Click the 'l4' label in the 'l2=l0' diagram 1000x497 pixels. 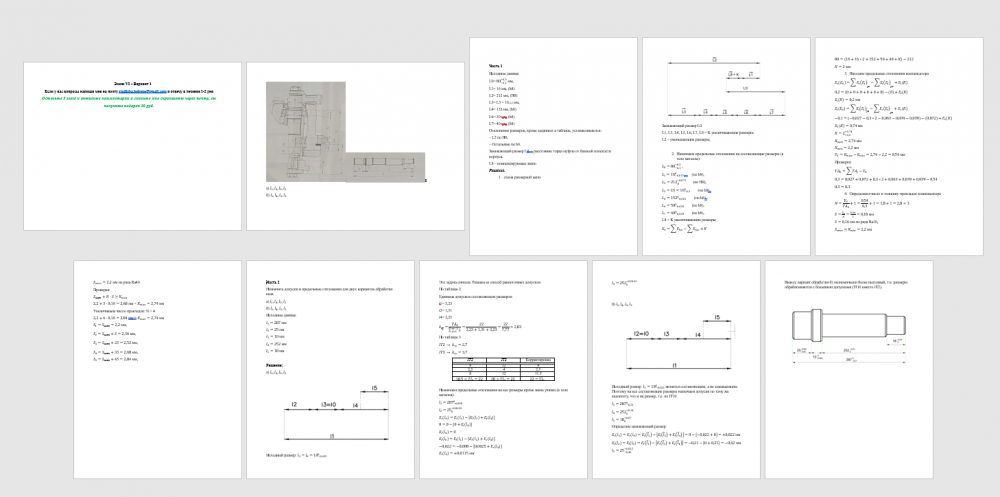click(x=698, y=335)
